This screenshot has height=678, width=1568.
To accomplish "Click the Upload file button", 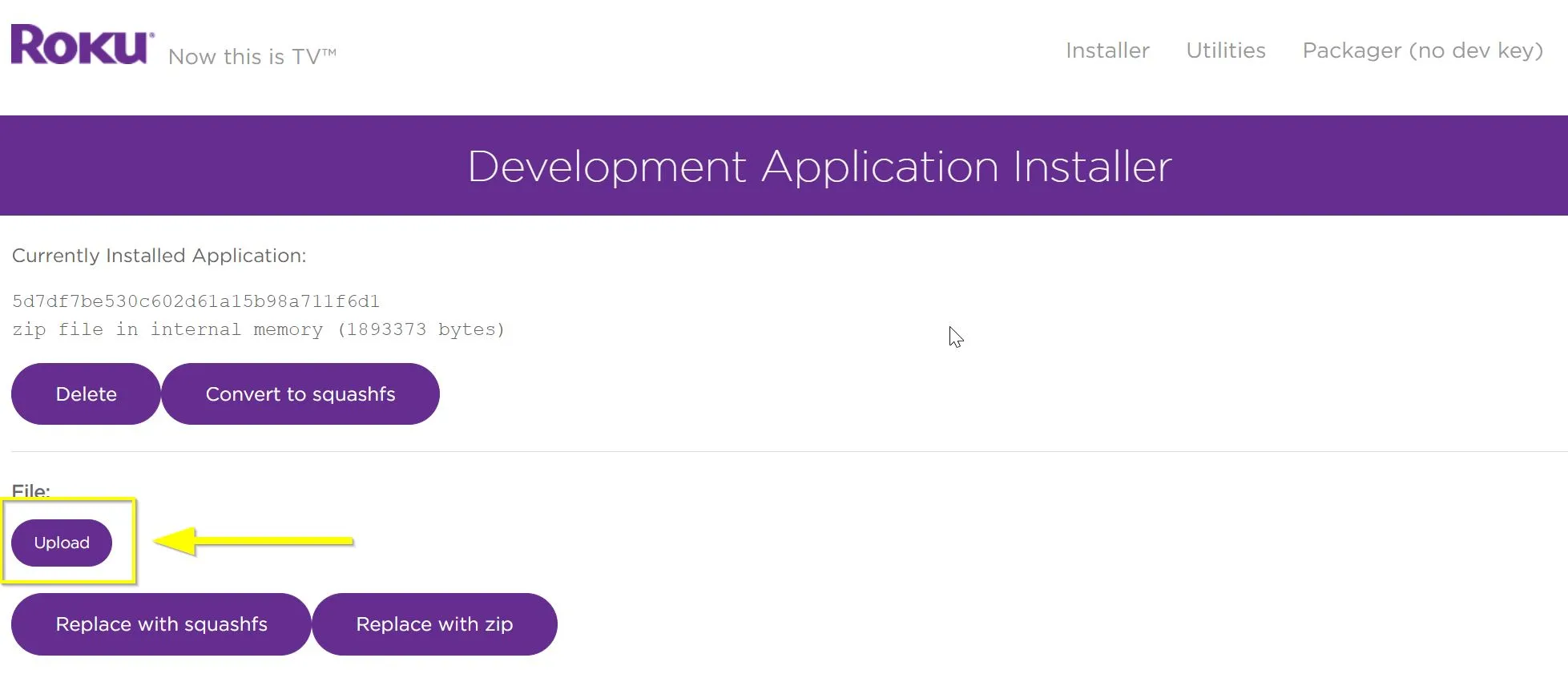I will click(62, 543).
